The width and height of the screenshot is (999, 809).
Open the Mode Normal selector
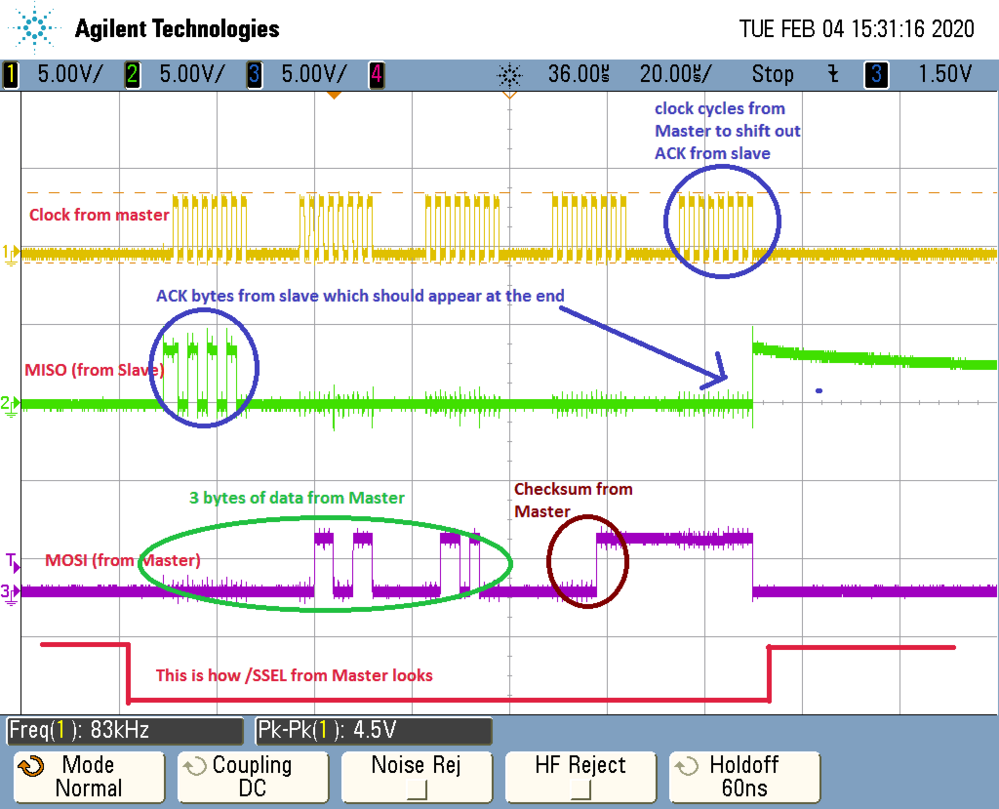click(88, 776)
